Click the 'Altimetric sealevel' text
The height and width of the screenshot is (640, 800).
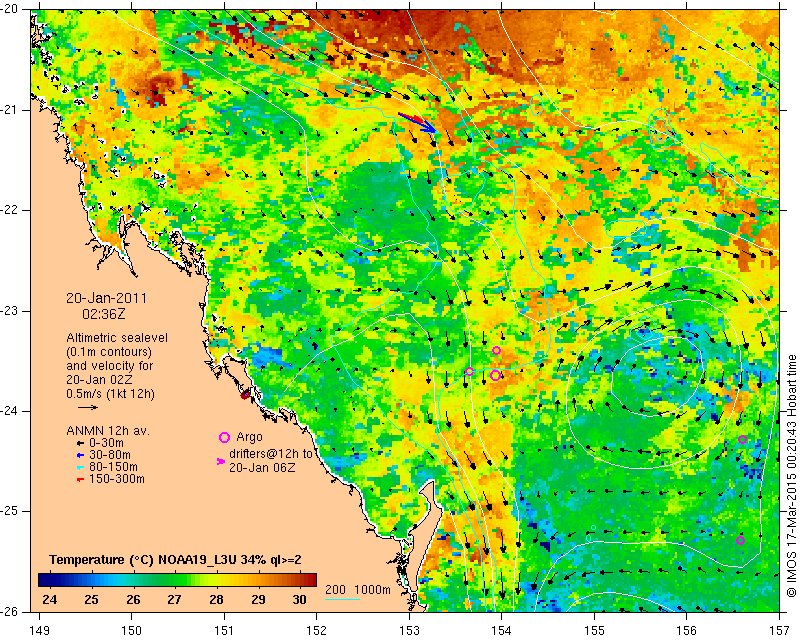click(117, 338)
